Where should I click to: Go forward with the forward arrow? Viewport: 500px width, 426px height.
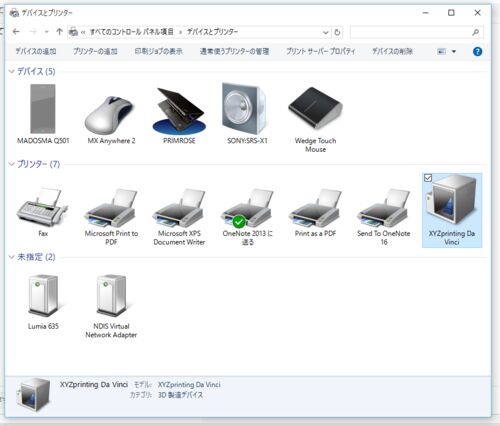(33, 32)
